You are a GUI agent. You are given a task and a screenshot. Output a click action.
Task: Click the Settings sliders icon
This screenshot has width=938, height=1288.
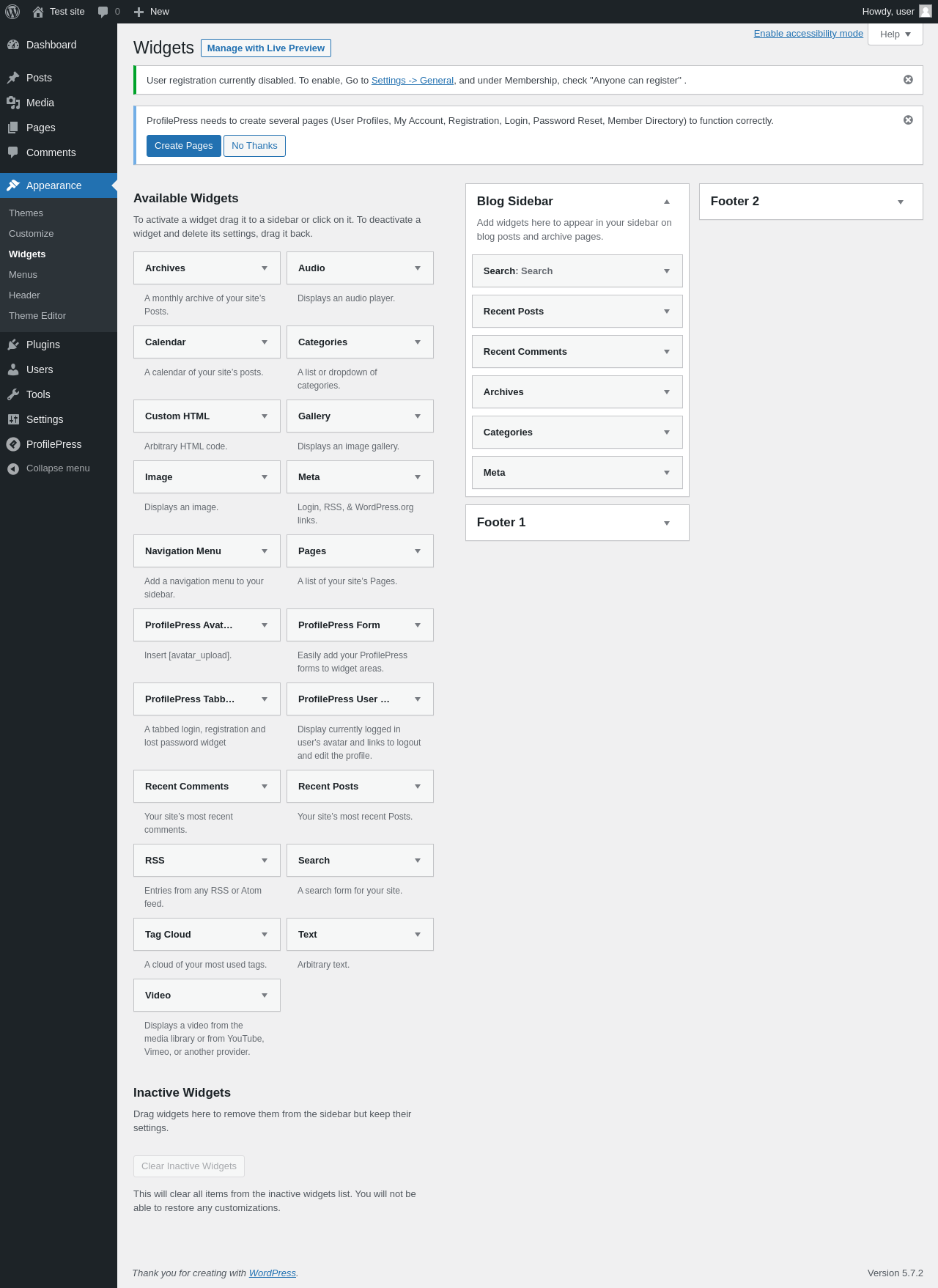pos(13,419)
